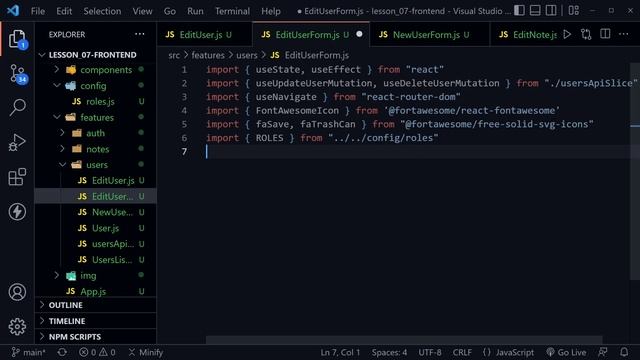Open the changes compare icon in editor toolbar
Viewport: 640px width, 360px height.
tap(586, 34)
